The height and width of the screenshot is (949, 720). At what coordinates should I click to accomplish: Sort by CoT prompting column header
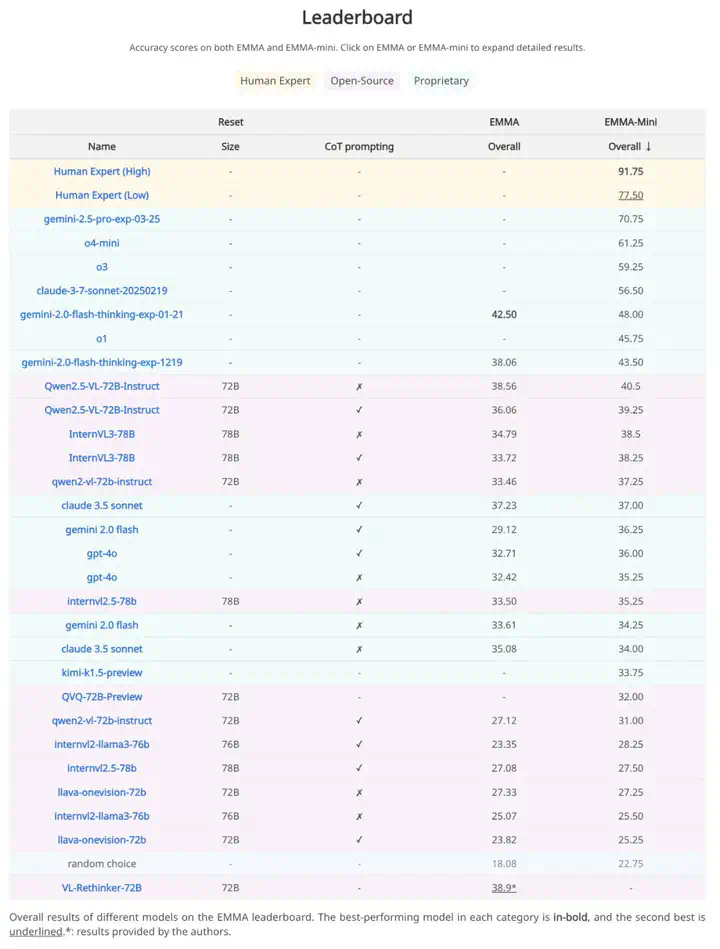point(359,146)
